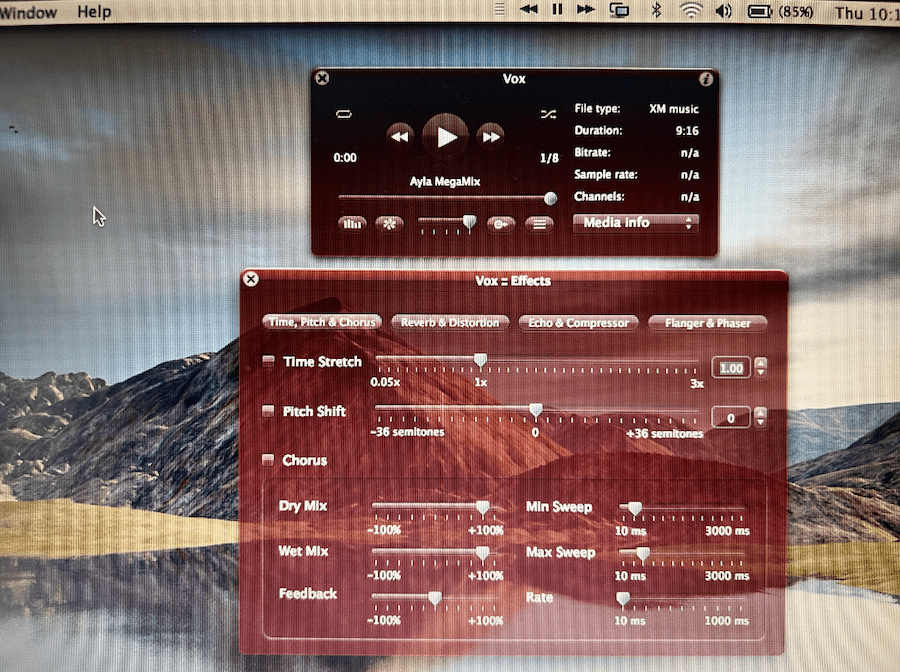Switch to the Flanger & Phaser tab

point(707,324)
